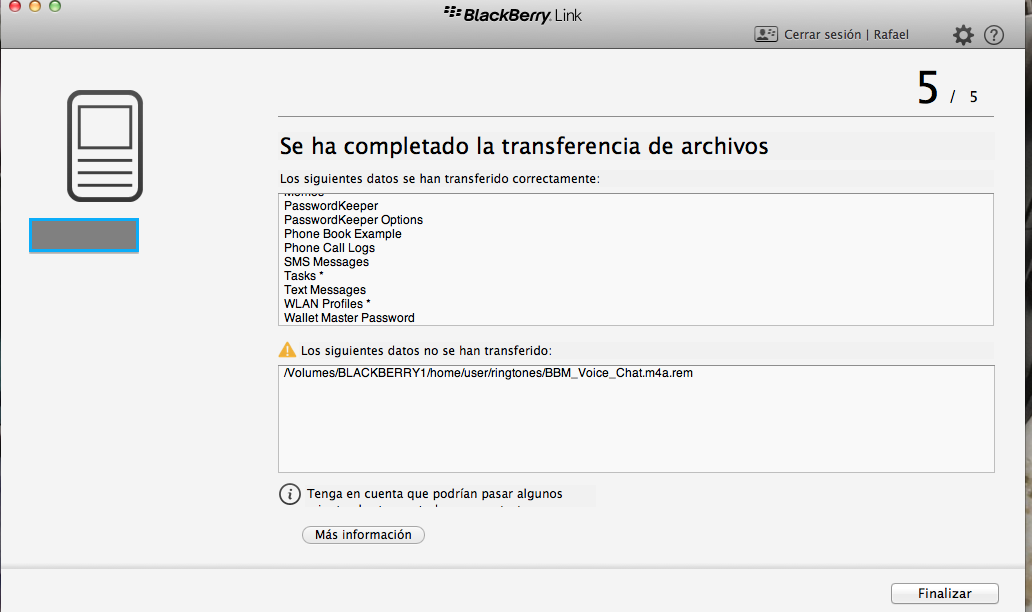Select the gray device name box
Image resolution: width=1032 pixels, height=612 pixels.
point(84,235)
